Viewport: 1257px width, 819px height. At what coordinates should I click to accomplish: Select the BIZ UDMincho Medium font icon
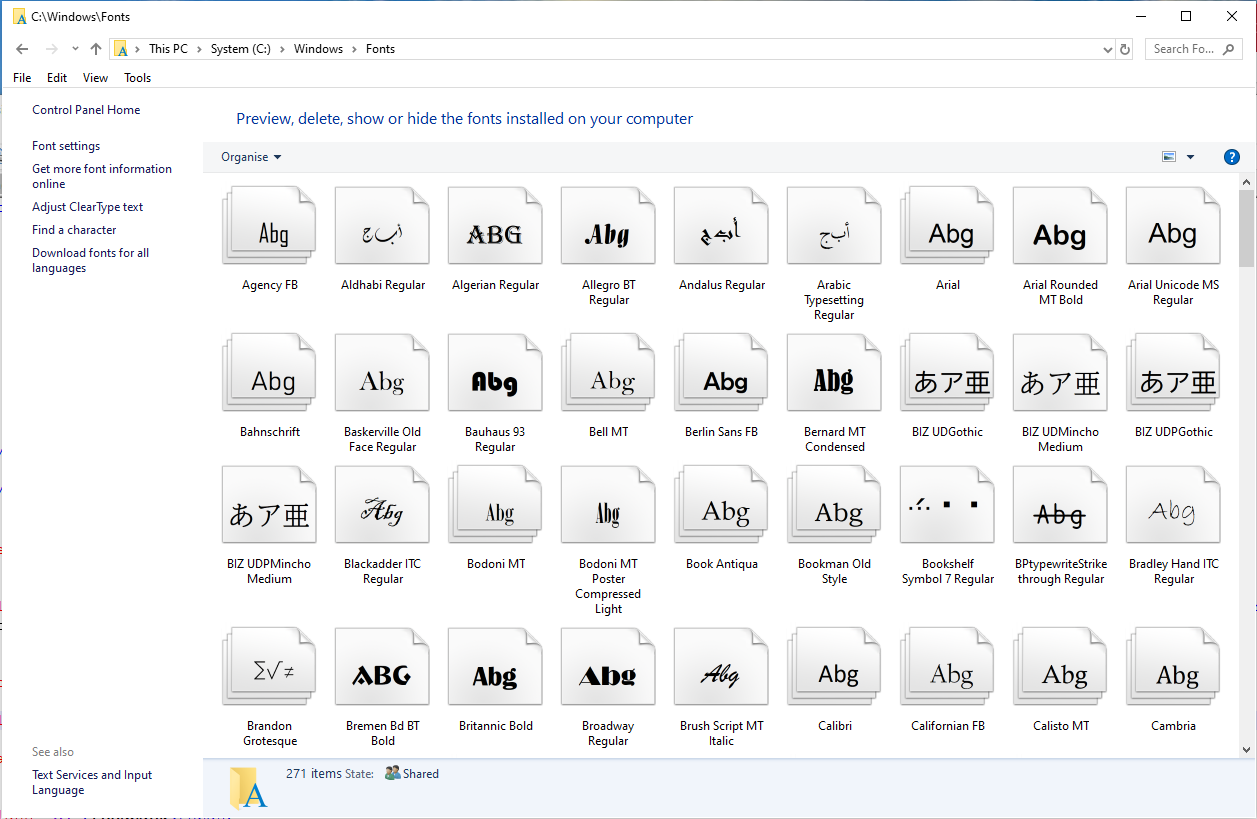coord(1060,374)
